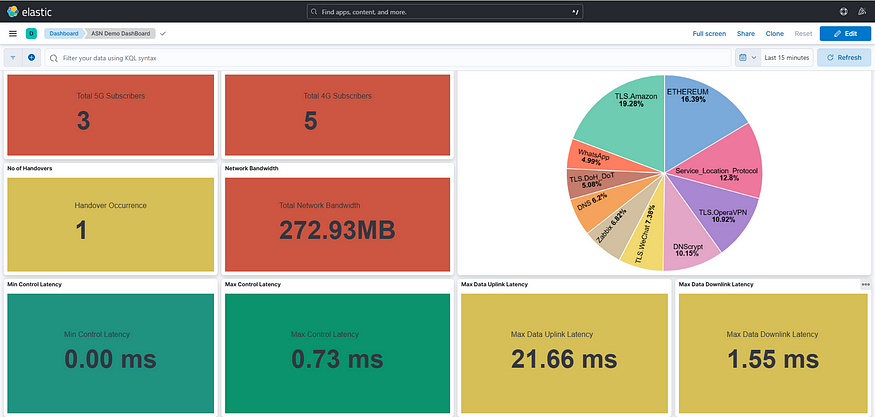Open panel options ellipsis on Max Data Downlink Latency
The width and height of the screenshot is (875, 417).
(x=866, y=284)
